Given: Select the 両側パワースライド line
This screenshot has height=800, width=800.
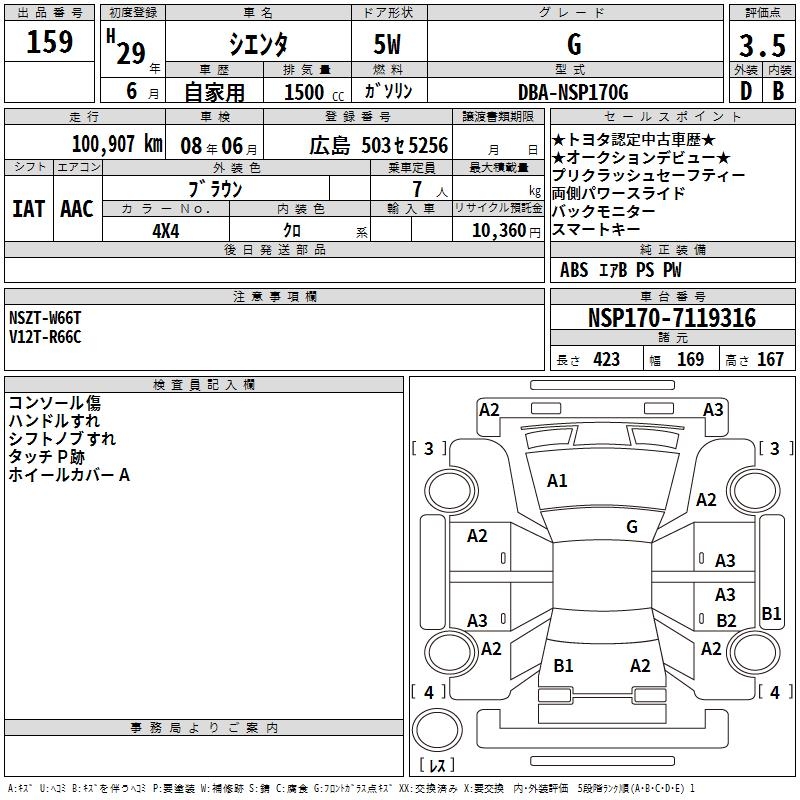Looking at the screenshot, I should (618, 193).
